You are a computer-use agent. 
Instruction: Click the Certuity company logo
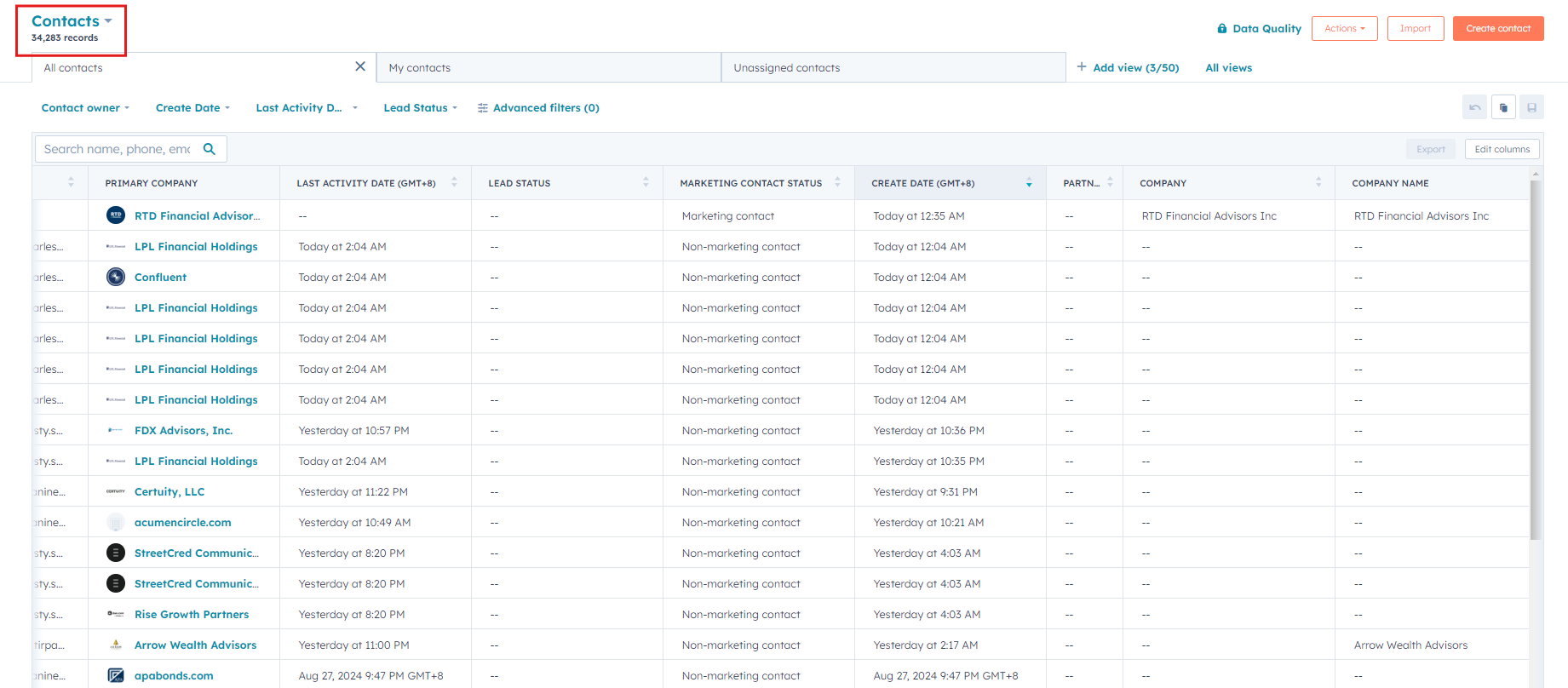tap(116, 491)
